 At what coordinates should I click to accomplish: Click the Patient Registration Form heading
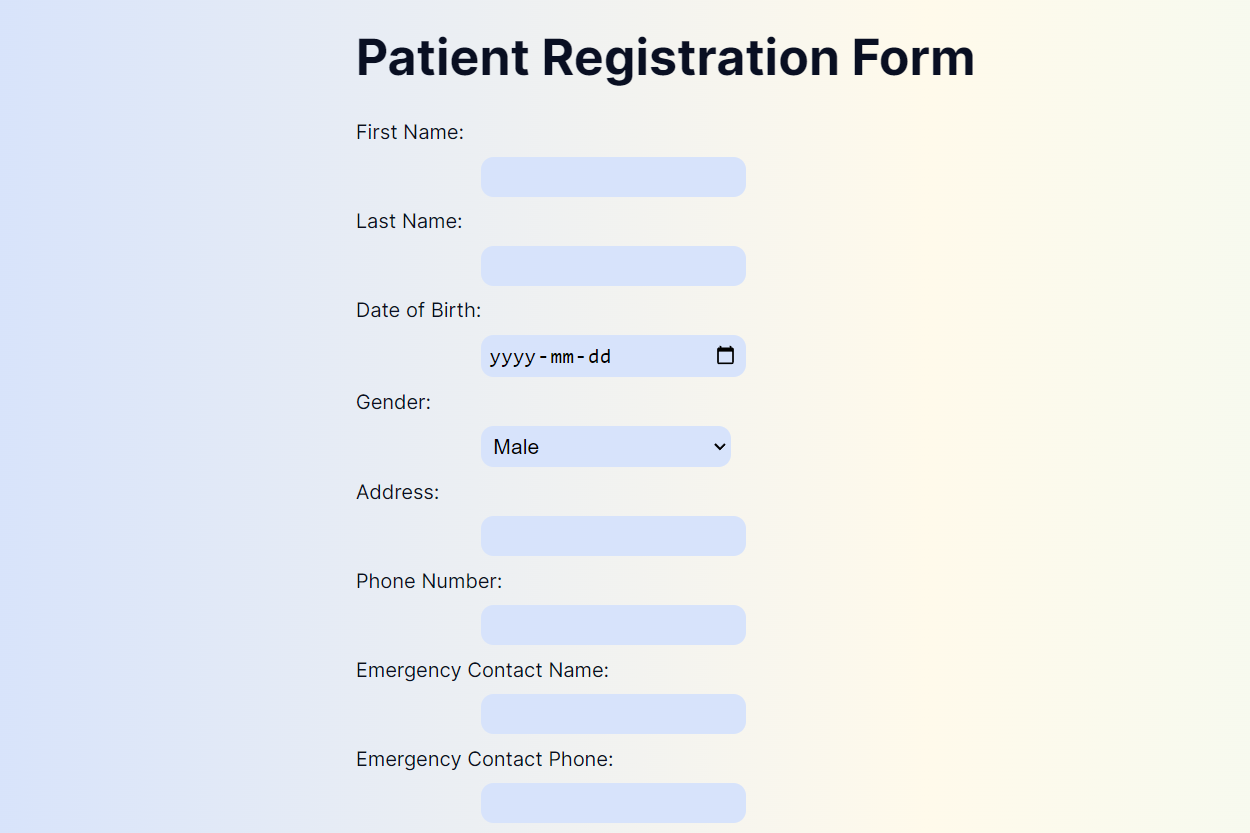tap(665, 57)
